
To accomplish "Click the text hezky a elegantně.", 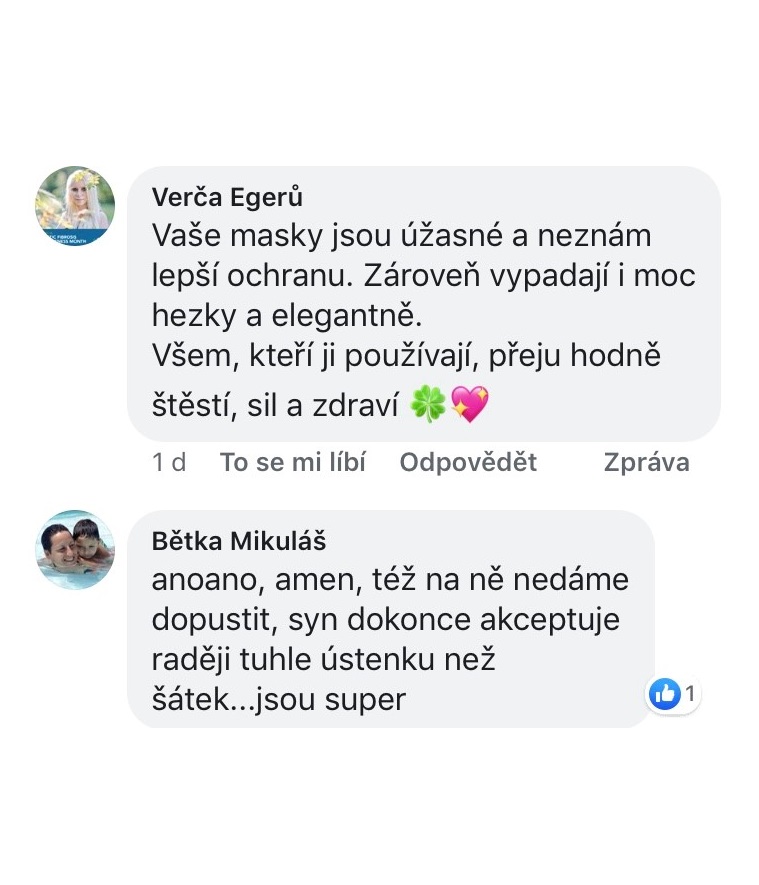I will [287, 315].
